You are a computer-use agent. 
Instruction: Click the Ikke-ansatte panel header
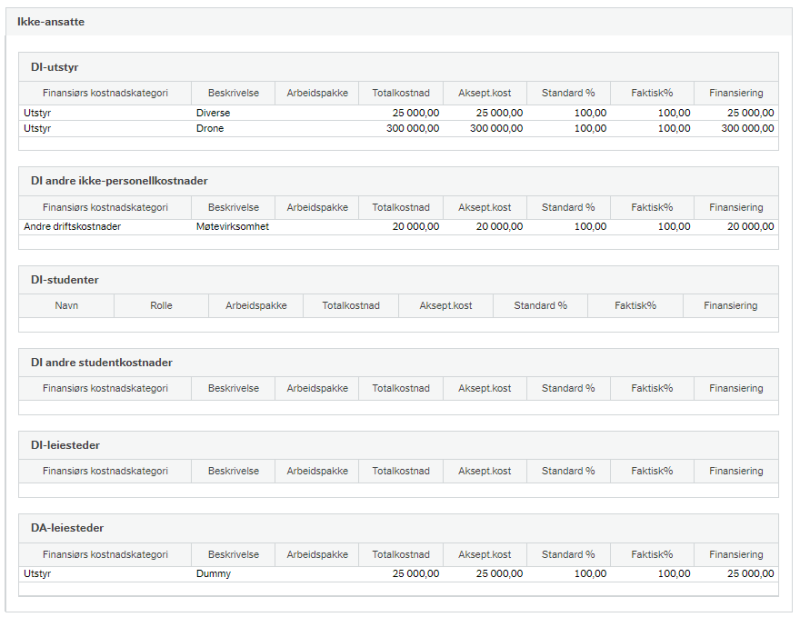(399, 22)
